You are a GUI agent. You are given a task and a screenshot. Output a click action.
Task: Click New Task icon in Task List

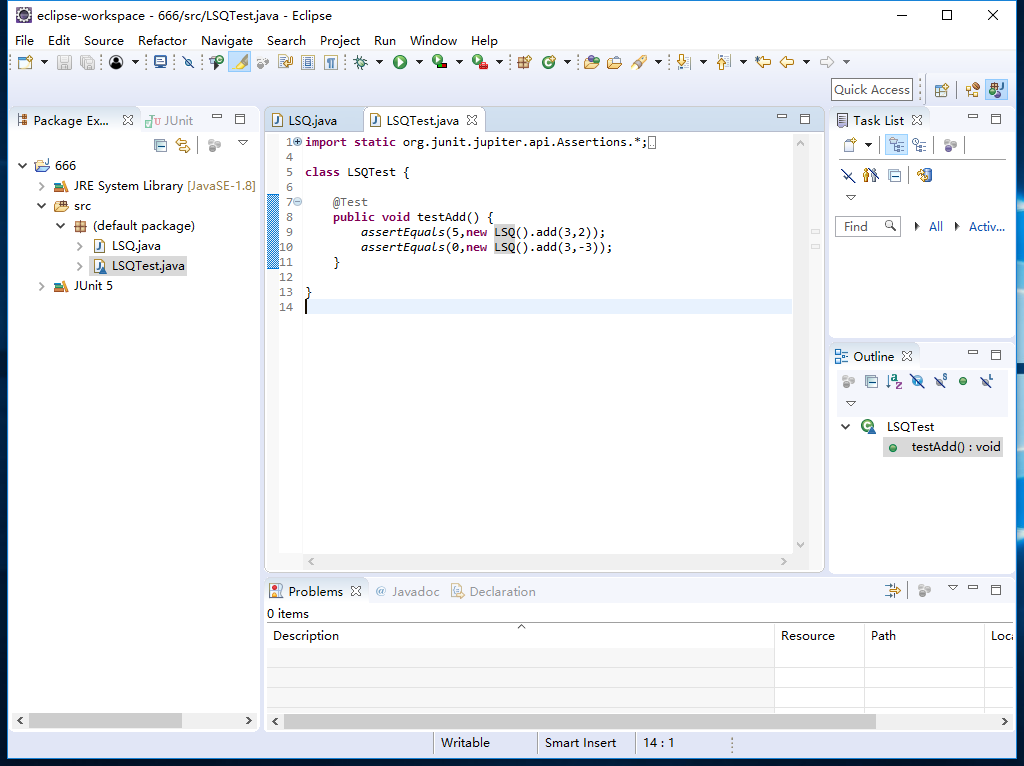coord(850,145)
